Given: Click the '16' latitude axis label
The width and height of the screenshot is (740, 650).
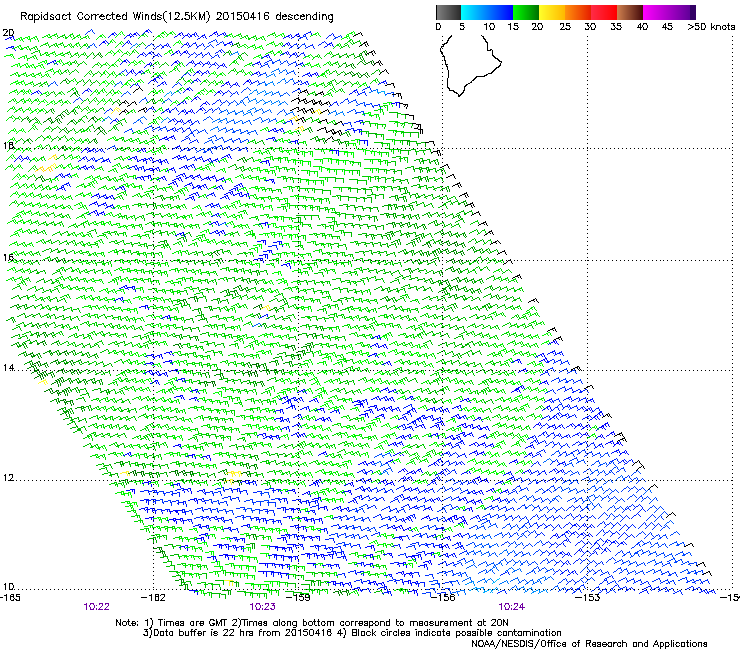Looking at the screenshot, I should [8, 257].
